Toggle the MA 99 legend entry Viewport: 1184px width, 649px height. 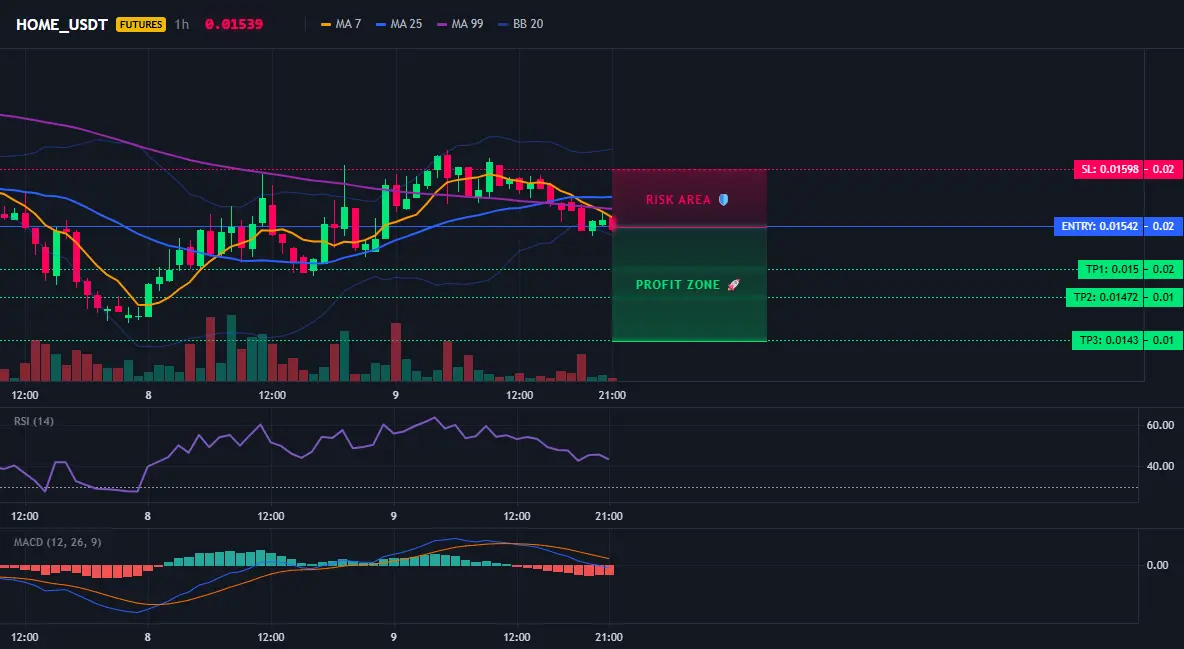click(460, 24)
